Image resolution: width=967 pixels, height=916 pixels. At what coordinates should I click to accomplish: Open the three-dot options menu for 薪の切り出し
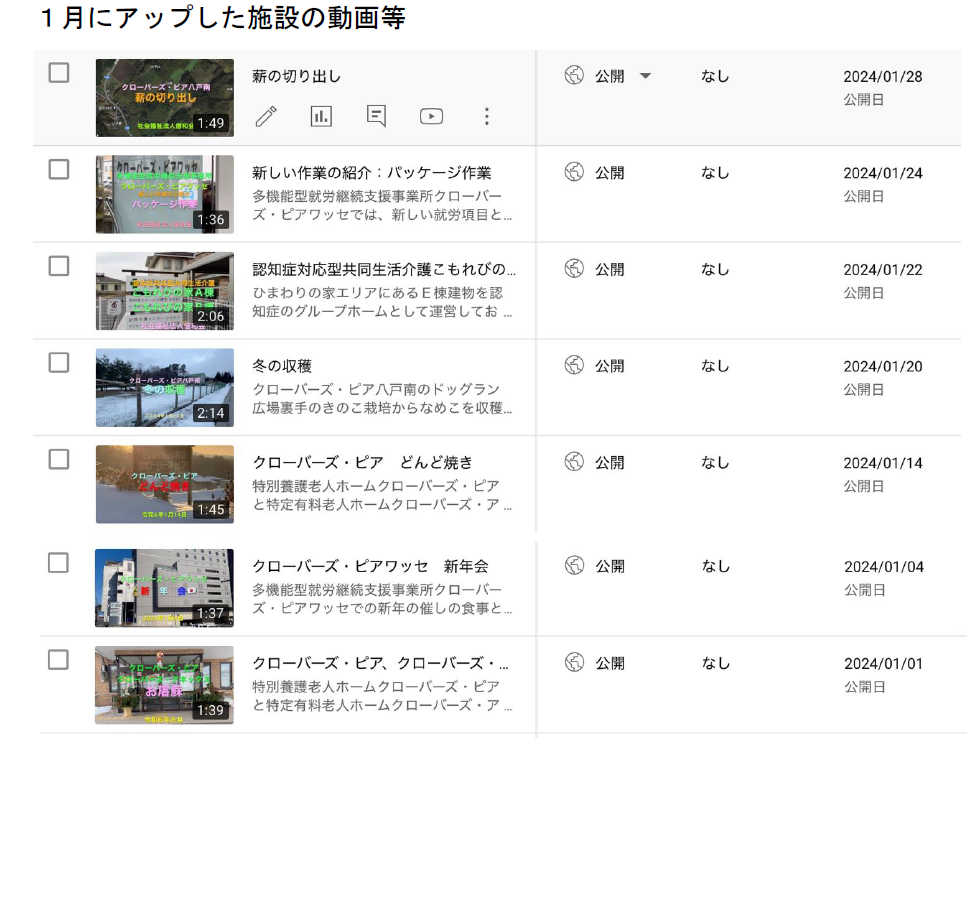[x=487, y=116]
